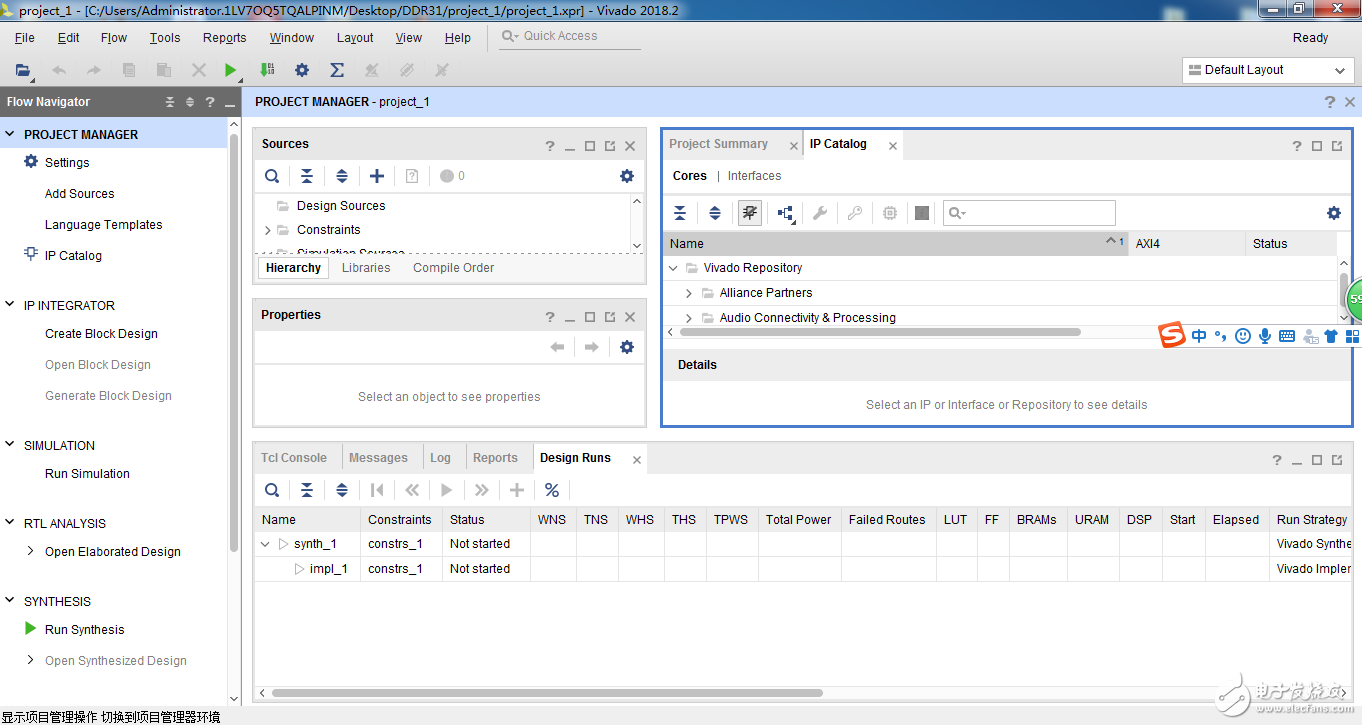Collapse IP INTEGRATOR section

(10, 305)
